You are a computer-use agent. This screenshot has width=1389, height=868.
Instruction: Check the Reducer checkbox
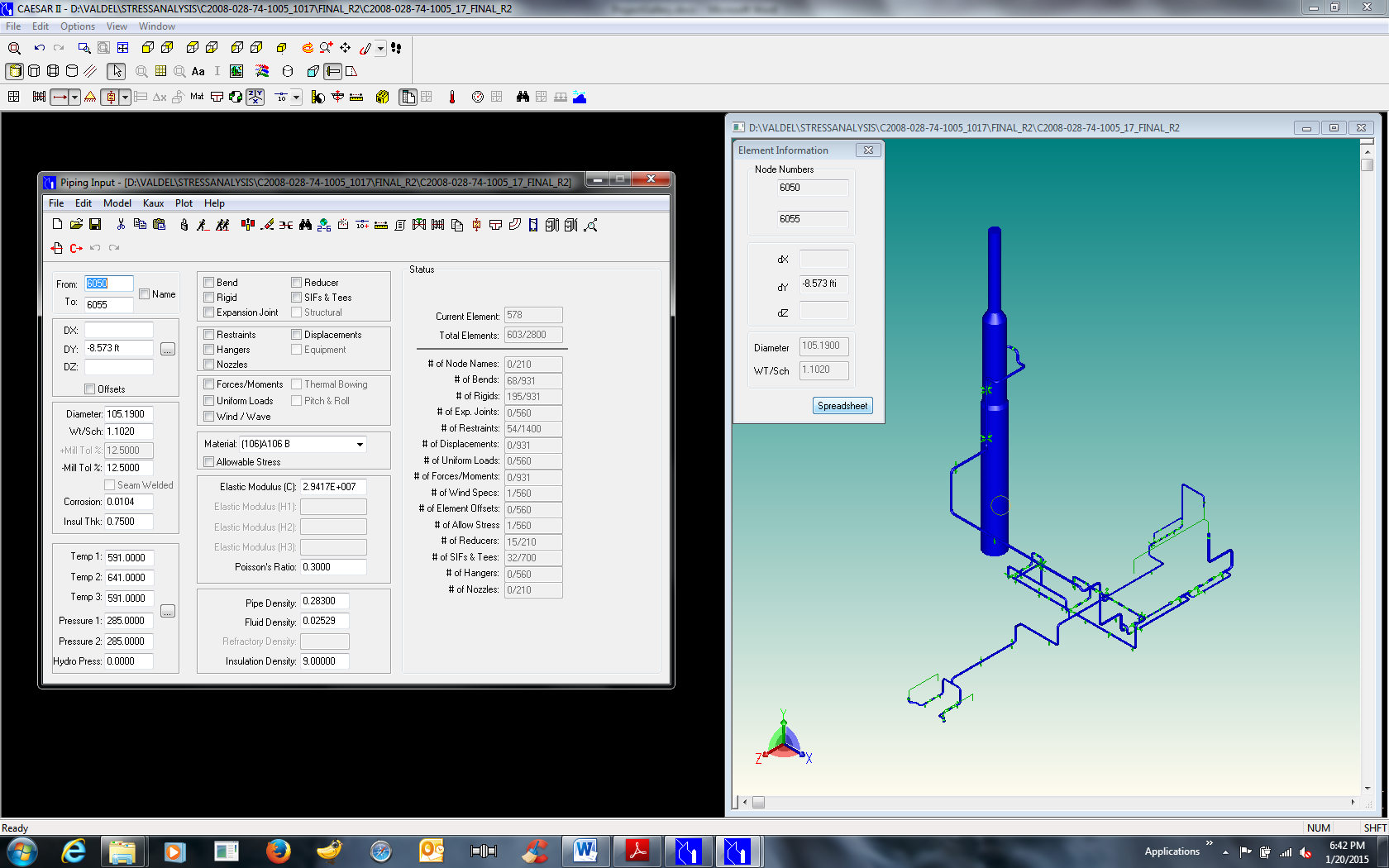(x=297, y=283)
